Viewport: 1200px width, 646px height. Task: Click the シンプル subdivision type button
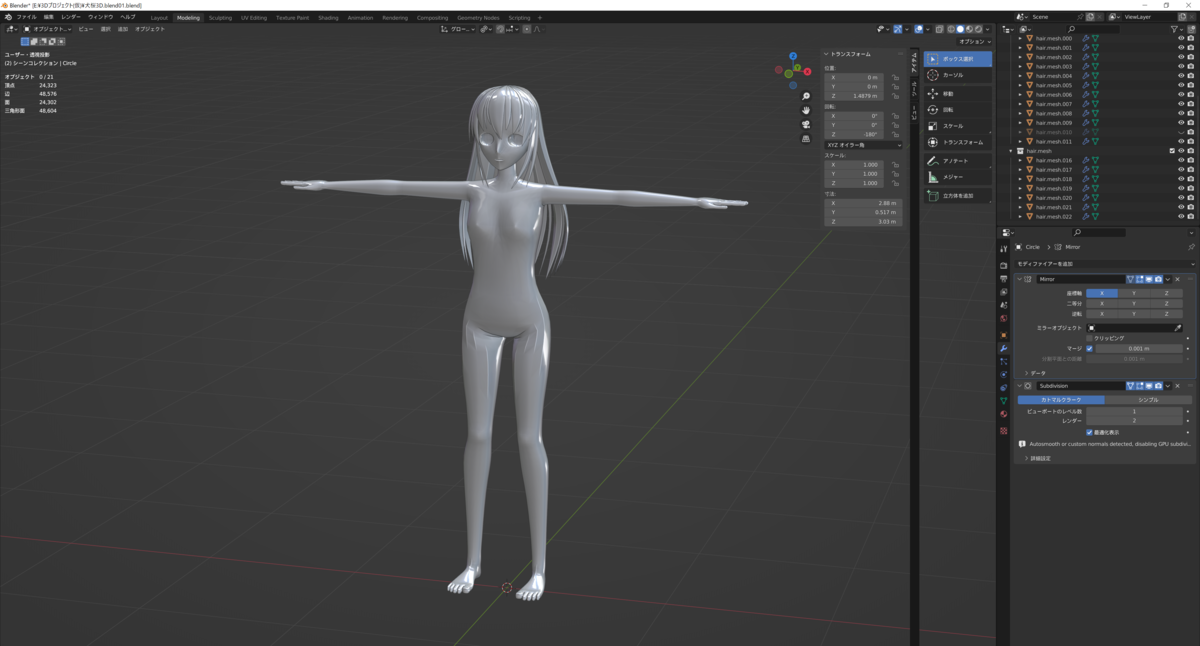1148,399
